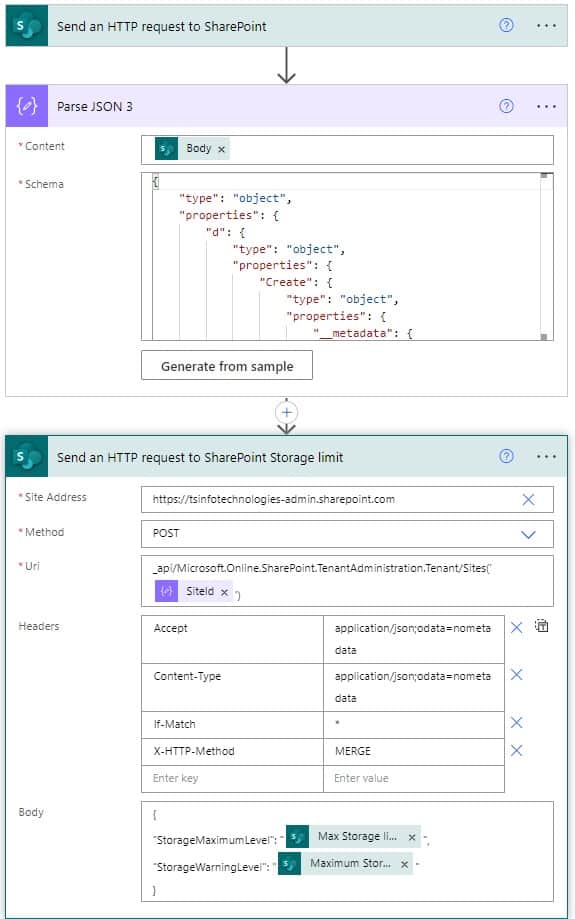Collapse the SharePoint Storage limit action header
The height and width of the screenshot is (919, 575).
click(286, 457)
